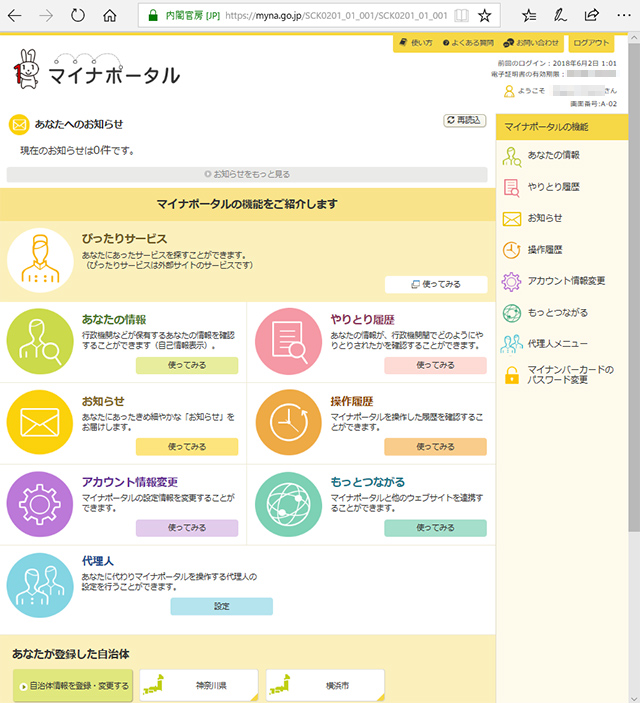The height and width of the screenshot is (703, 640).
Task: Click green 使ってみる under あなたの情報
Action: [187, 365]
